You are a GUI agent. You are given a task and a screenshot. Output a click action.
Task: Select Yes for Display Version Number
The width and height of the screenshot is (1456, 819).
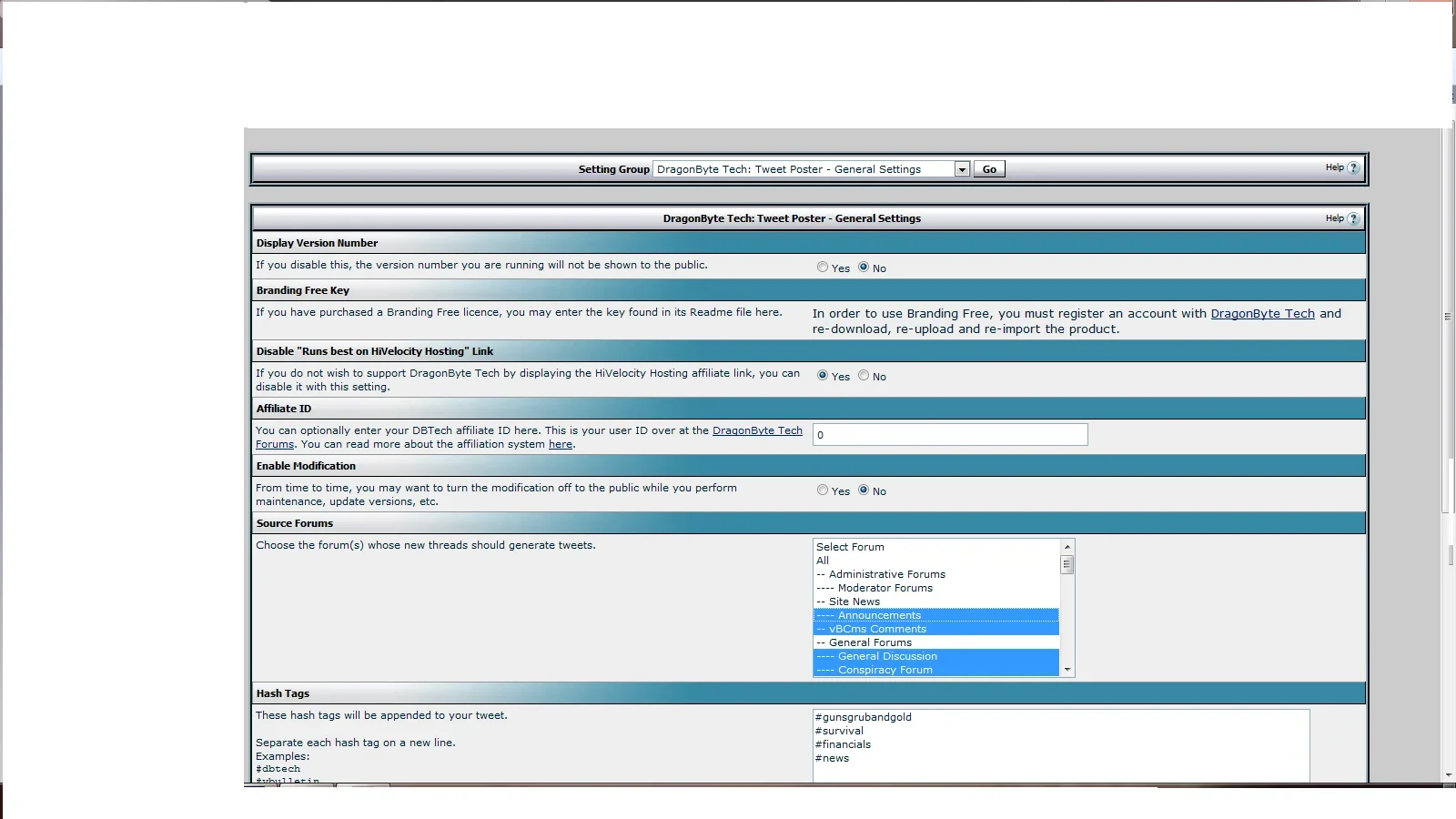click(x=823, y=267)
